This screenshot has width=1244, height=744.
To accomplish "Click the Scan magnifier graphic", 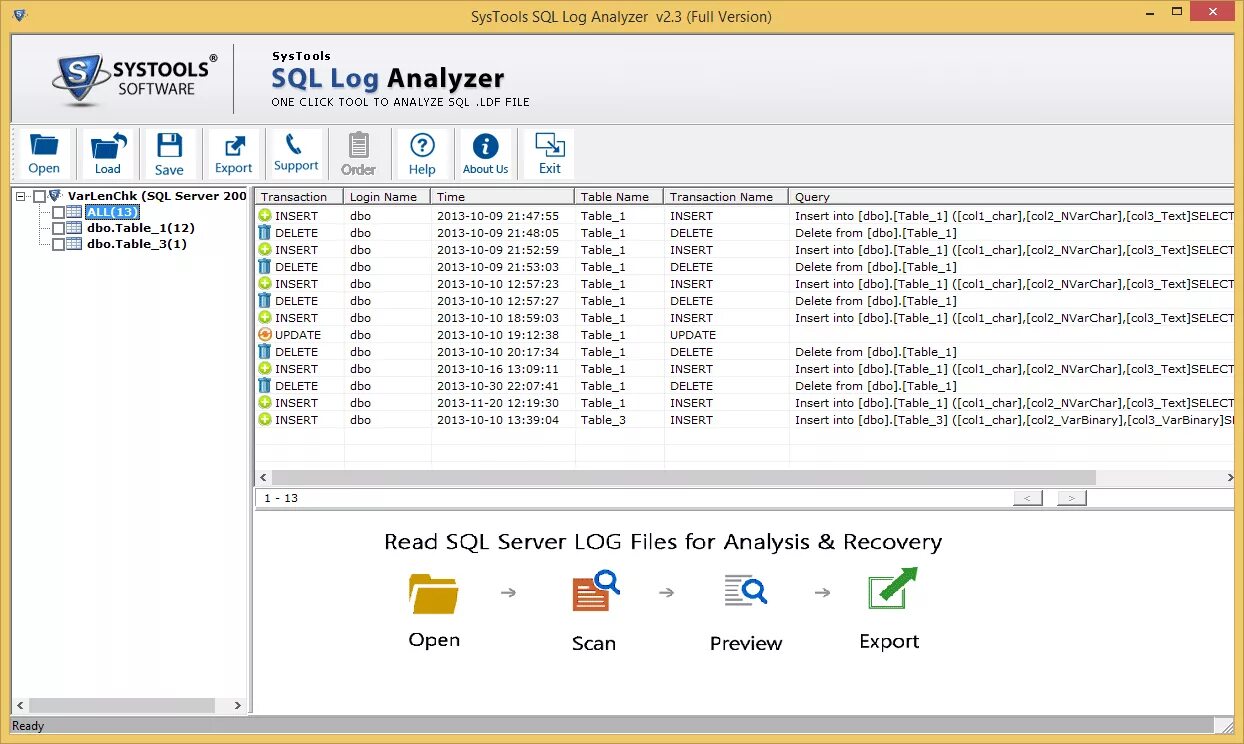I will point(595,590).
